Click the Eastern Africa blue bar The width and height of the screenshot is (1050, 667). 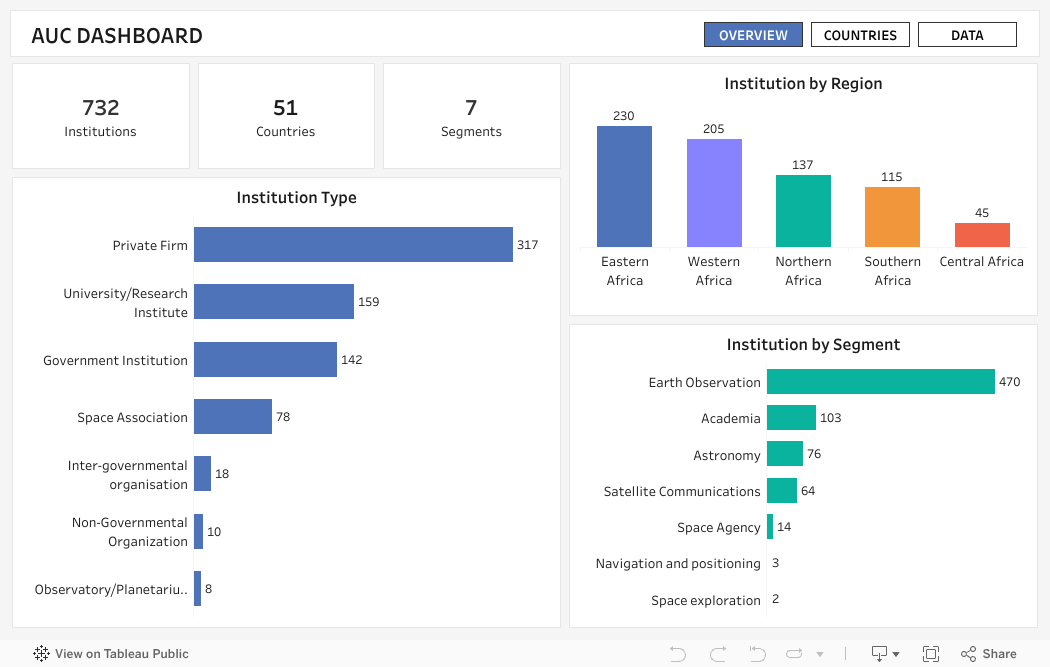pos(624,187)
